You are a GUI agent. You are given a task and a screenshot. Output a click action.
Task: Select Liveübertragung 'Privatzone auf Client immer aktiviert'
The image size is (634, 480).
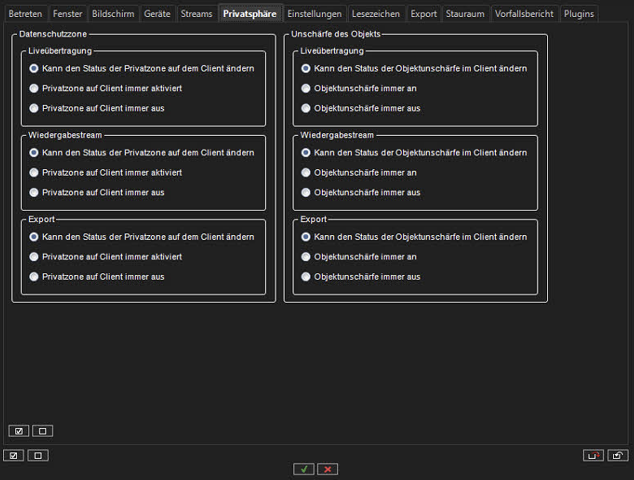point(106,88)
